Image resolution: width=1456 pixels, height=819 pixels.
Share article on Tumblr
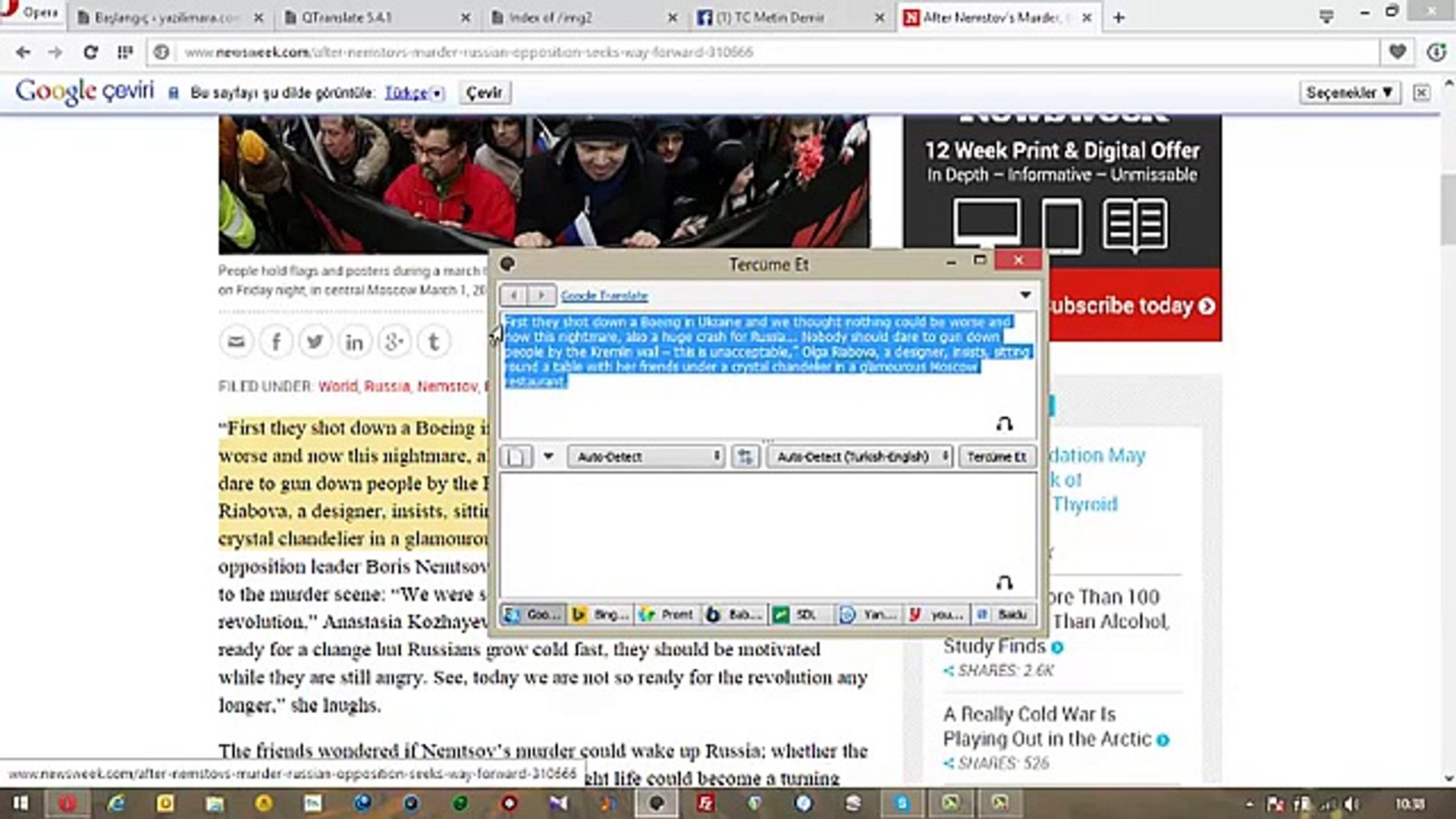tap(433, 342)
